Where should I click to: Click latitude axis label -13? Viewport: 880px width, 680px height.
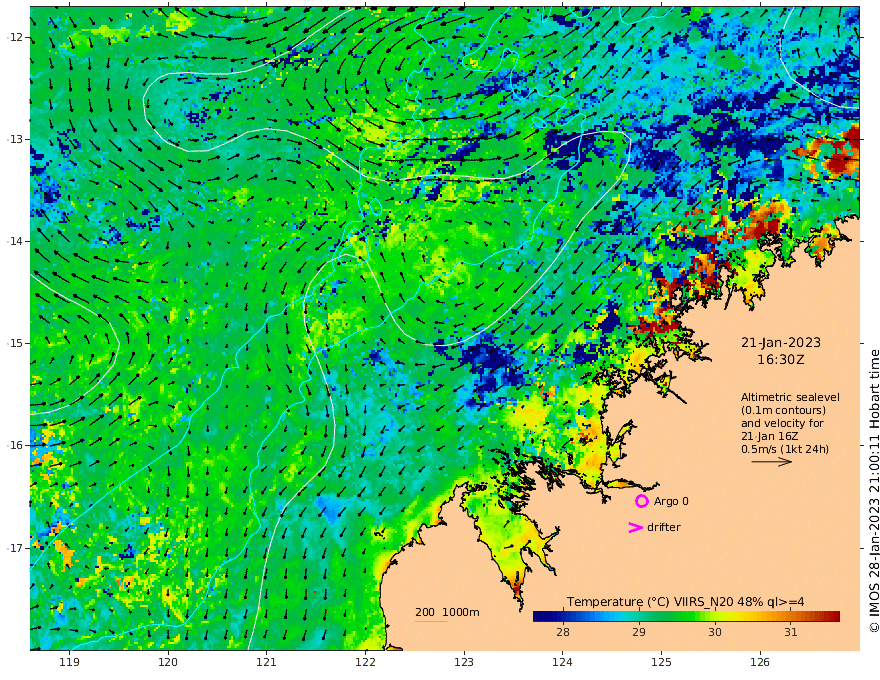coord(15,139)
